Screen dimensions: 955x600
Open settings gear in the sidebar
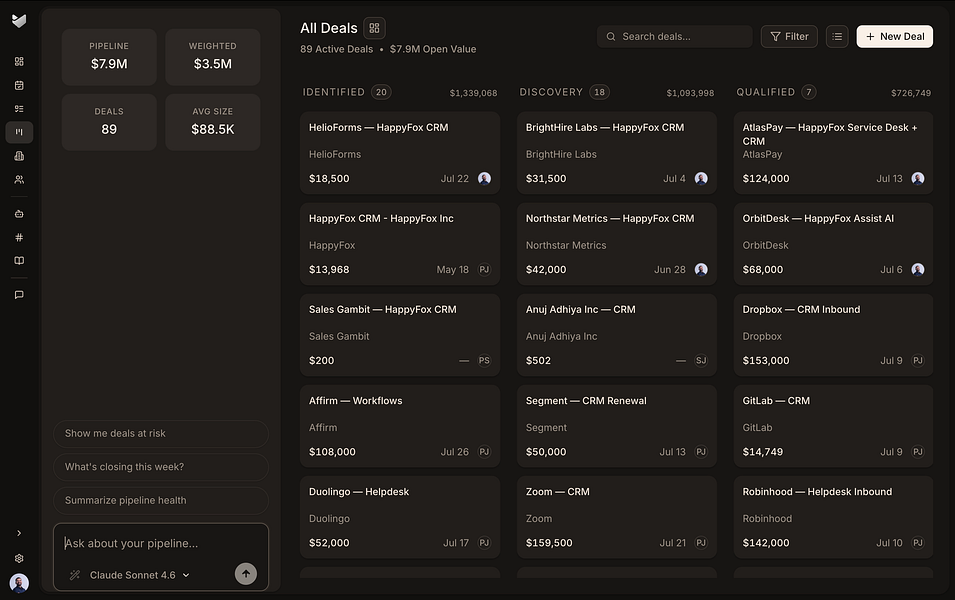pos(19,559)
